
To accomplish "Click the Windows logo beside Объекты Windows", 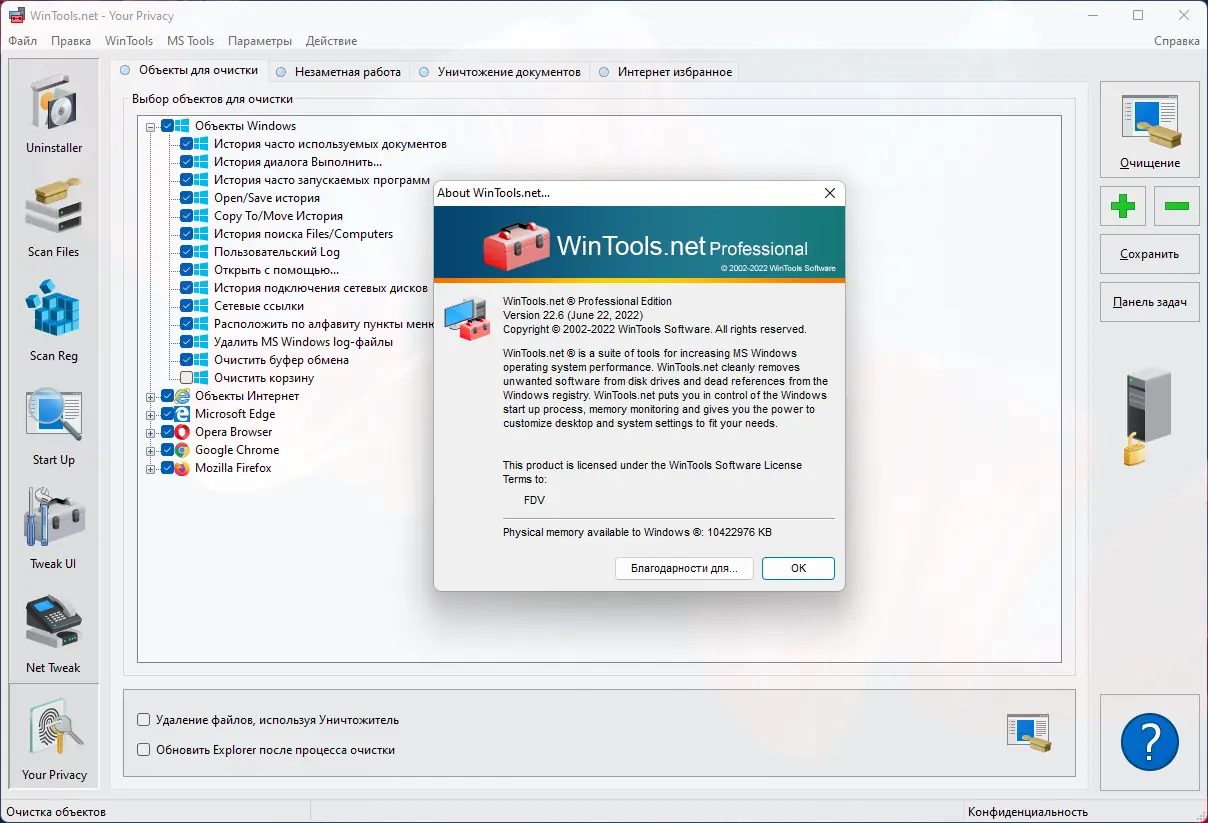I will click(x=183, y=126).
